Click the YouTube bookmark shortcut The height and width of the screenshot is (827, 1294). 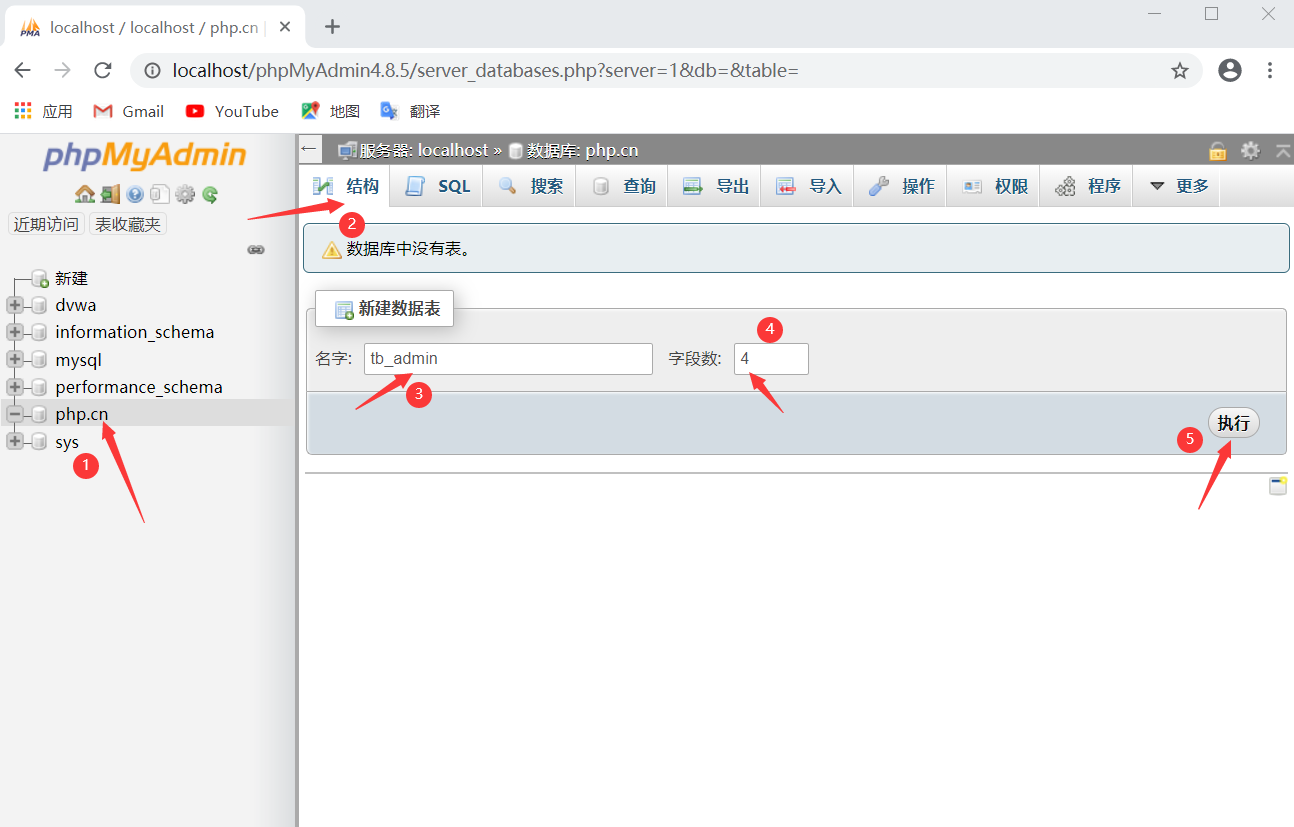tap(231, 111)
